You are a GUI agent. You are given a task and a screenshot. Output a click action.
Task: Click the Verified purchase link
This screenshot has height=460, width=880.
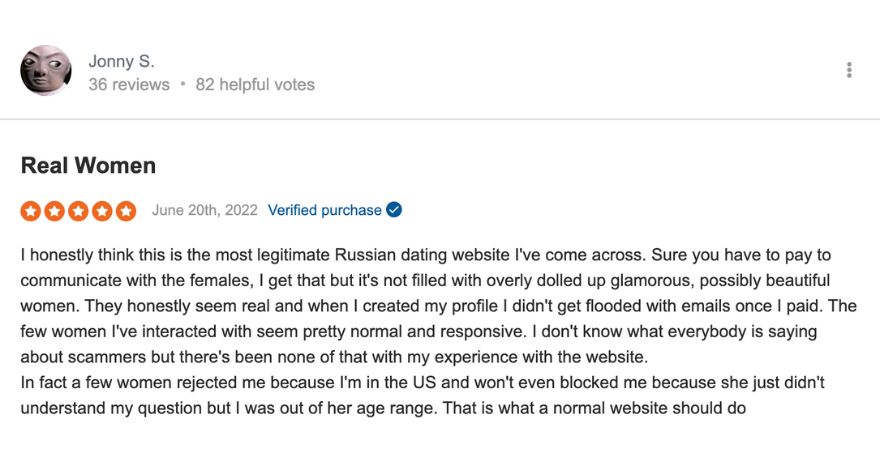point(324,210)
